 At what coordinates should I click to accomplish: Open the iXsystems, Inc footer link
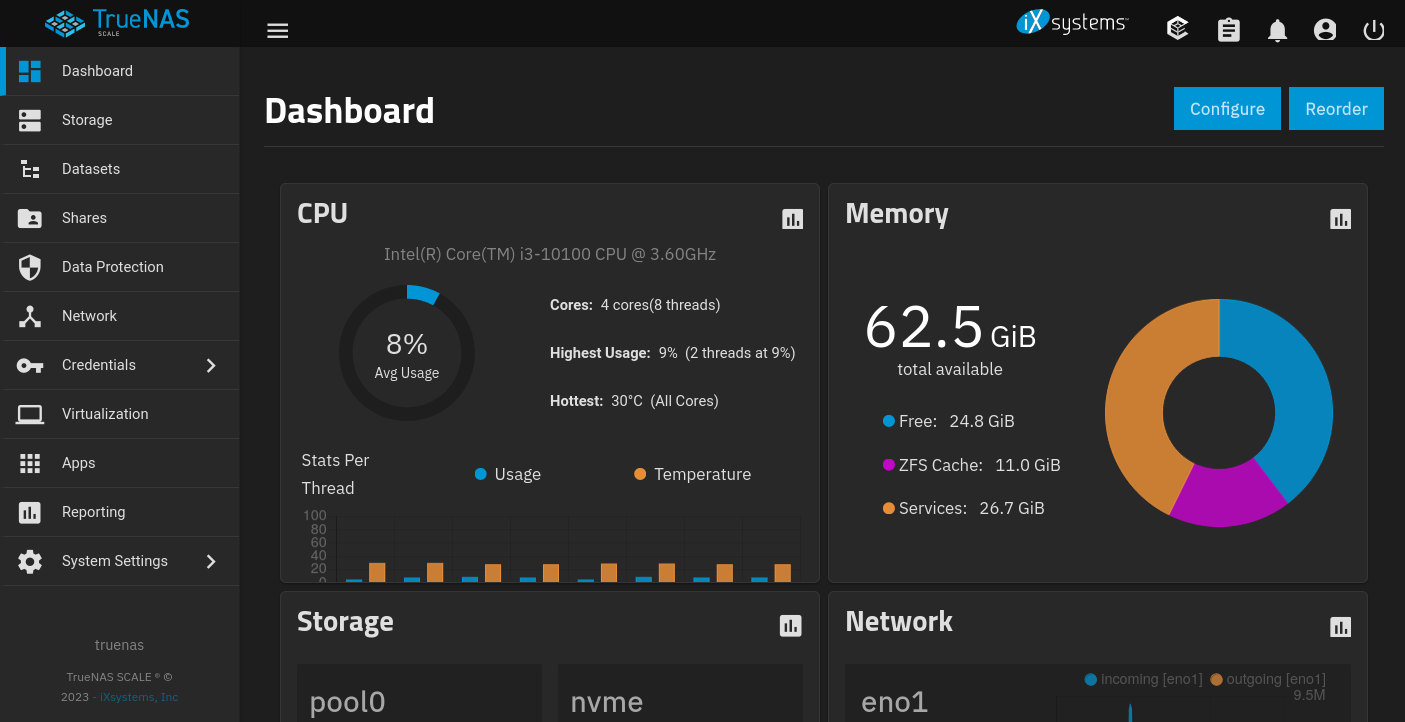(139, 697)
